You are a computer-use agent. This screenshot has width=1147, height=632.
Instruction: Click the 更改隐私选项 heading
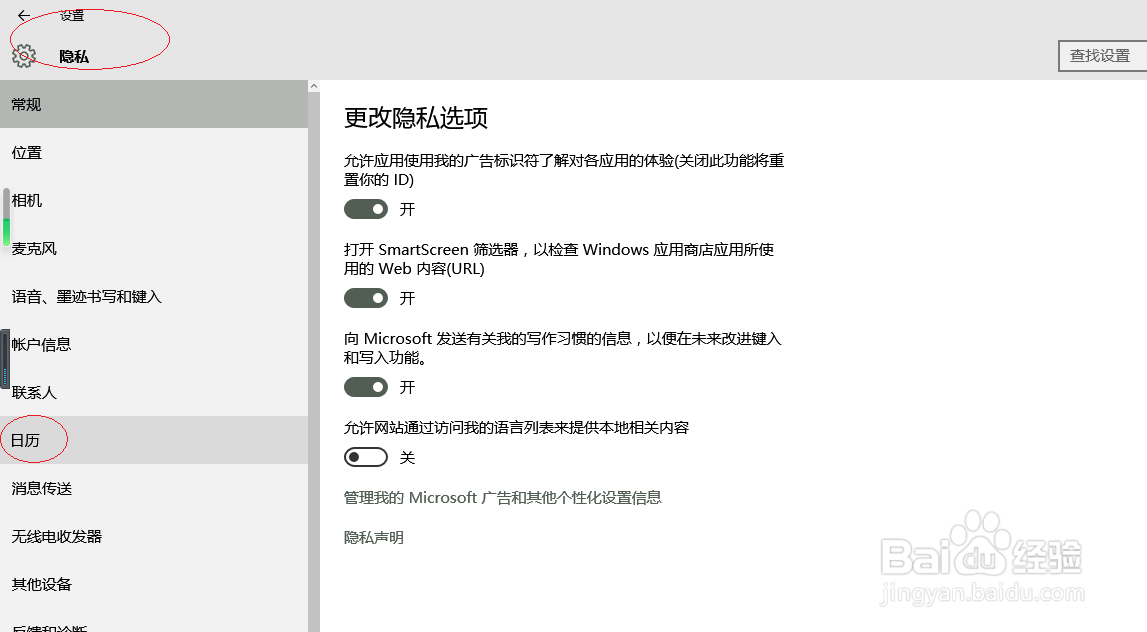[x=415, y=118]
